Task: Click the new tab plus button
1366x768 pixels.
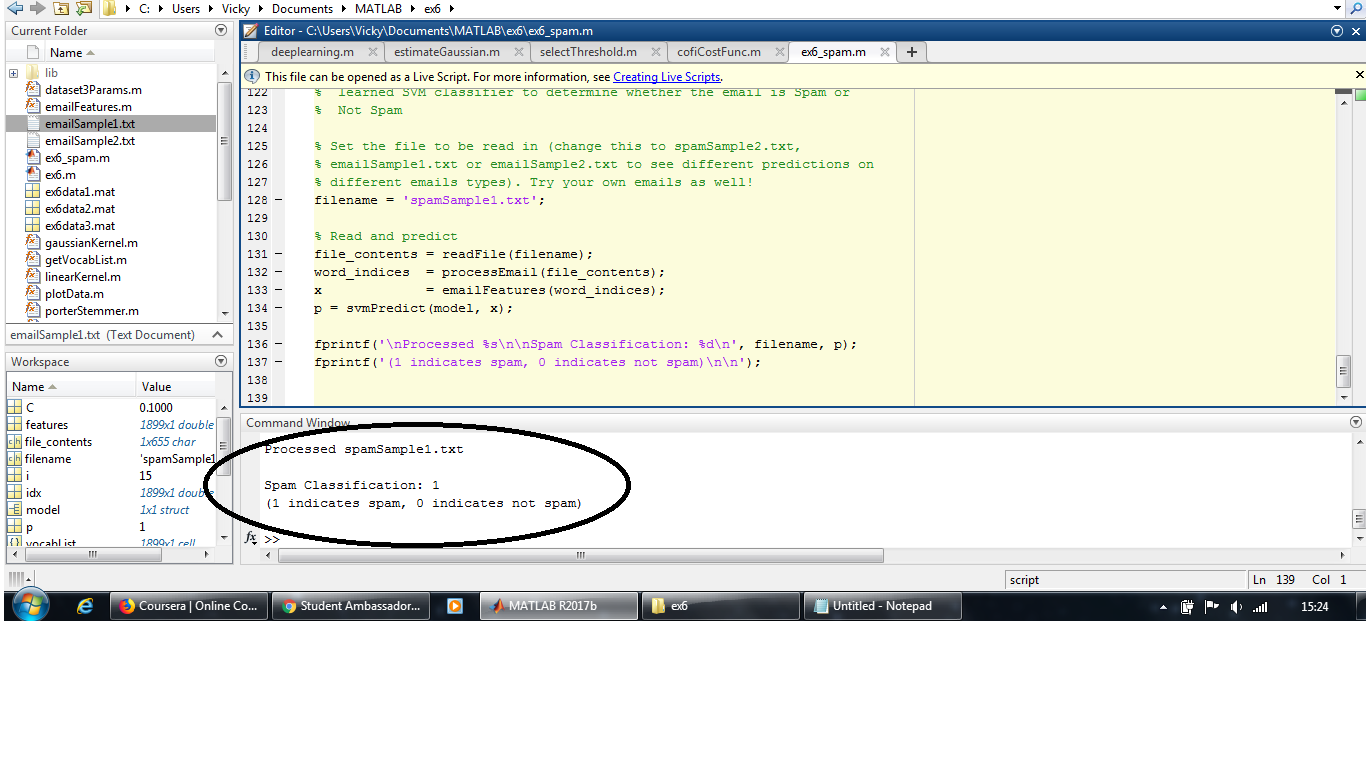Action: (911, 52)
